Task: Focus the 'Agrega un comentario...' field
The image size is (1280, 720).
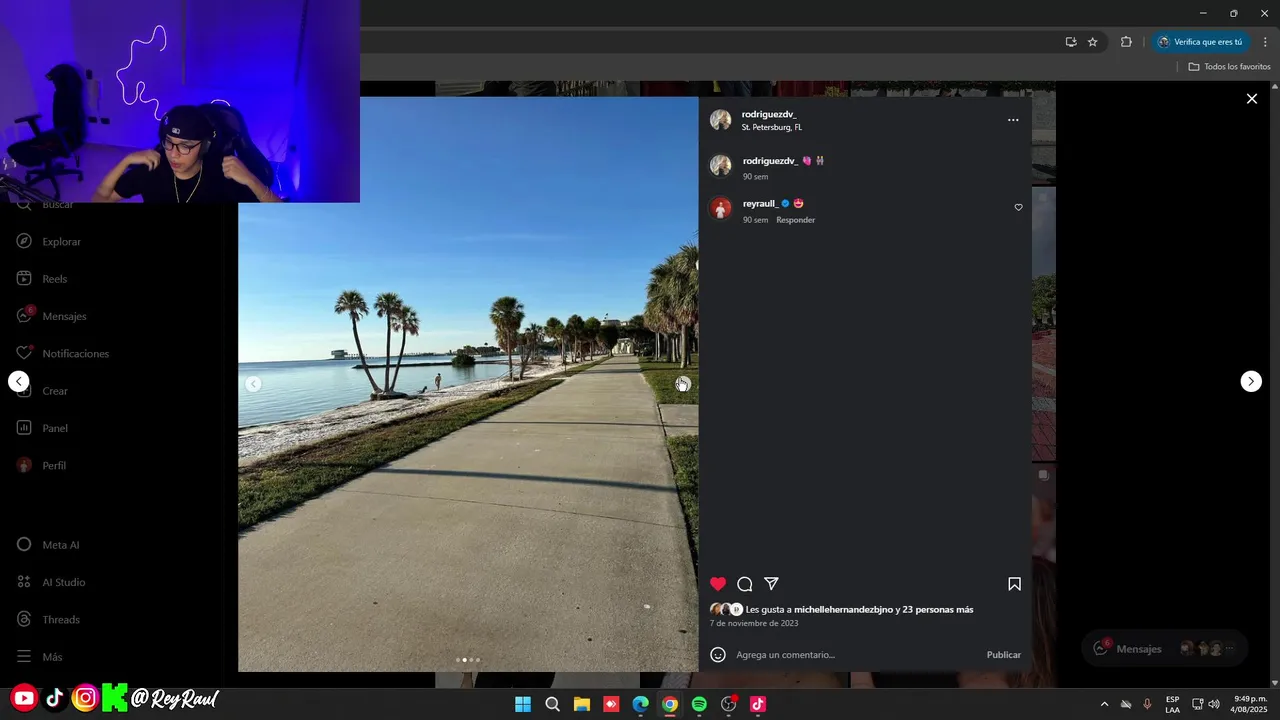Action: 856,655
